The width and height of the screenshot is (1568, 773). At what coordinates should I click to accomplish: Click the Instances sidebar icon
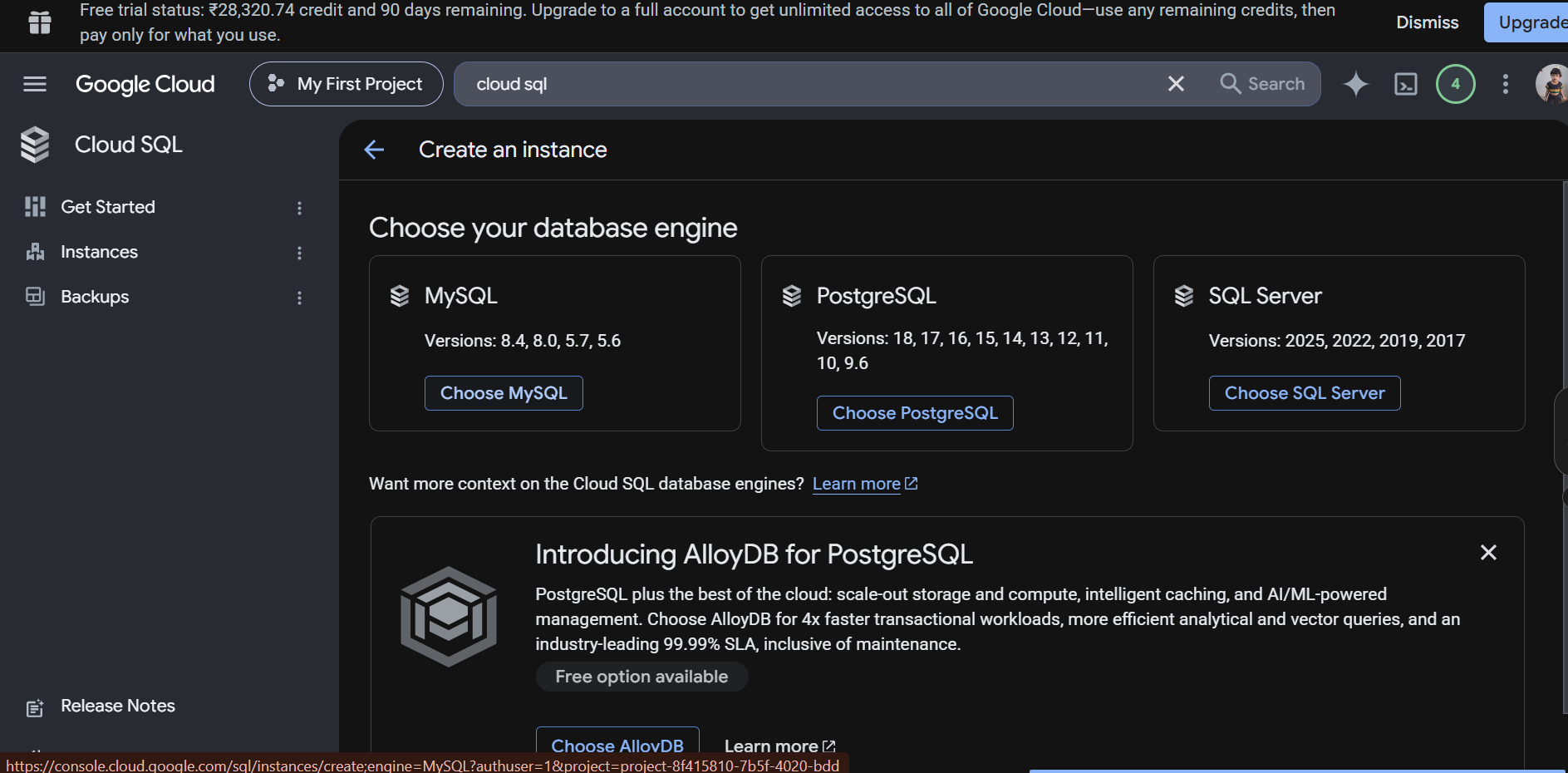(x=35, y=252)
